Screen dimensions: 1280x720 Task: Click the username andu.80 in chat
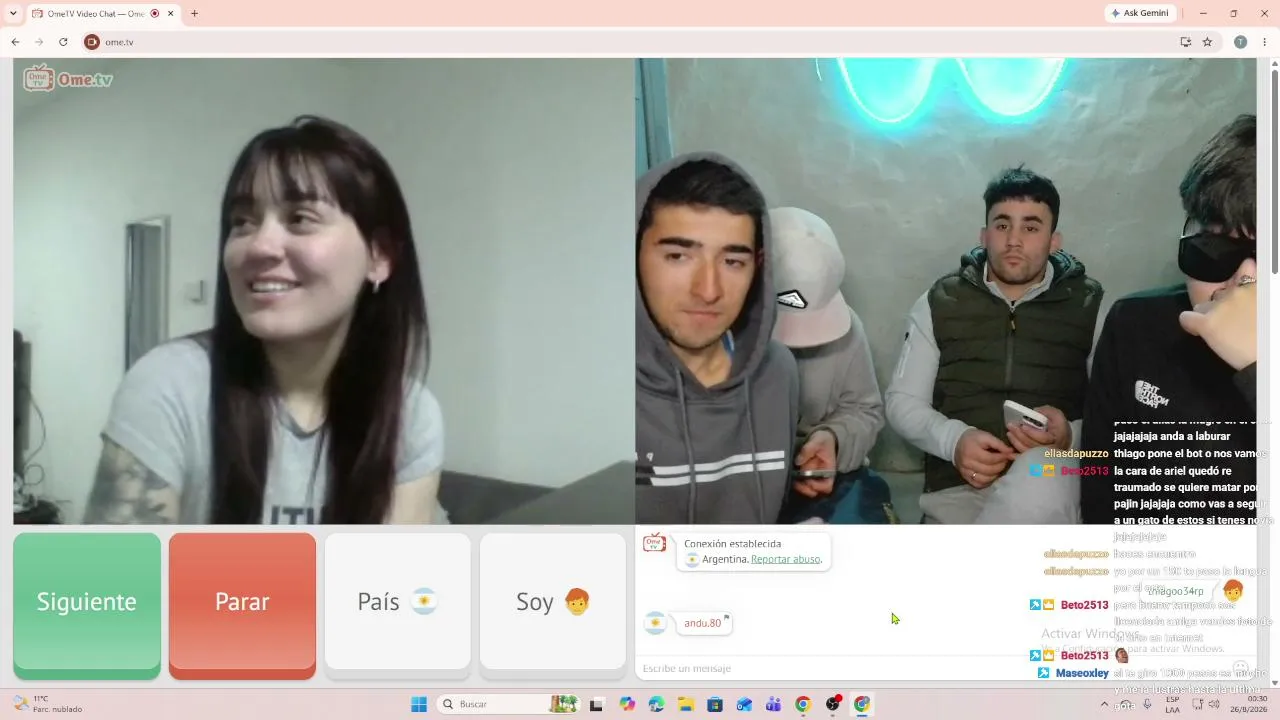tap(702, 623)
